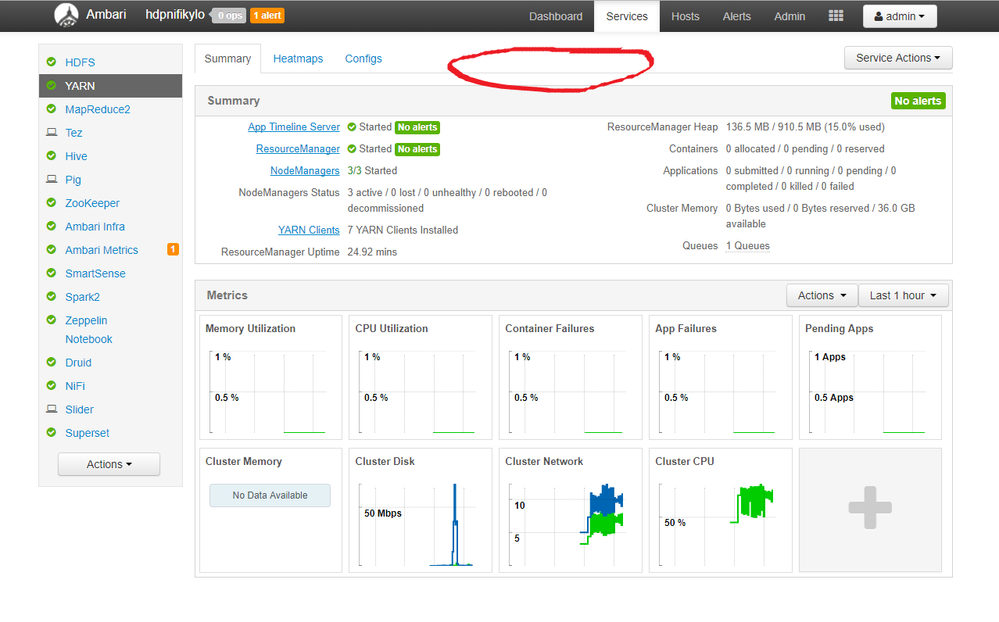Select the Services tab
This screenshot has width=999, height=622.
pos(627,16)
